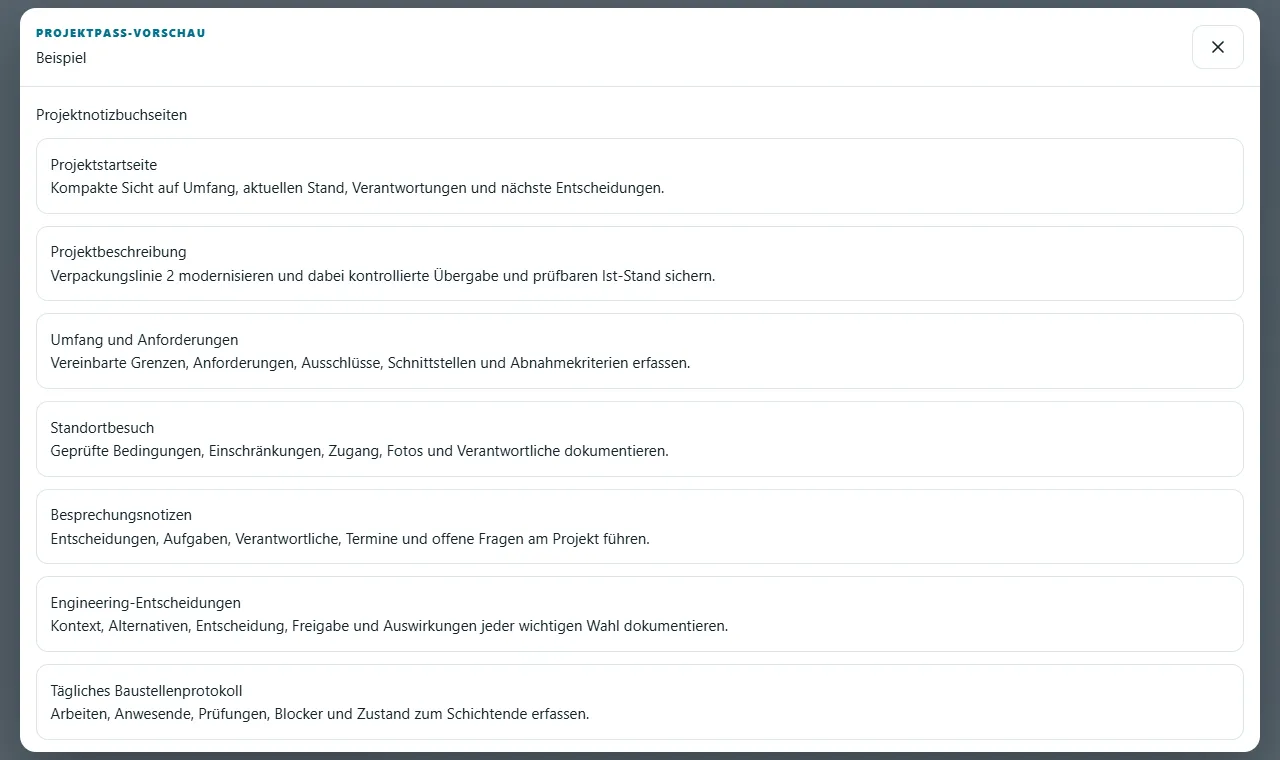Select the Engineering-Entscheidungen card
Viewport: 1280px width, 760px height.
click(x=640, y=614)
